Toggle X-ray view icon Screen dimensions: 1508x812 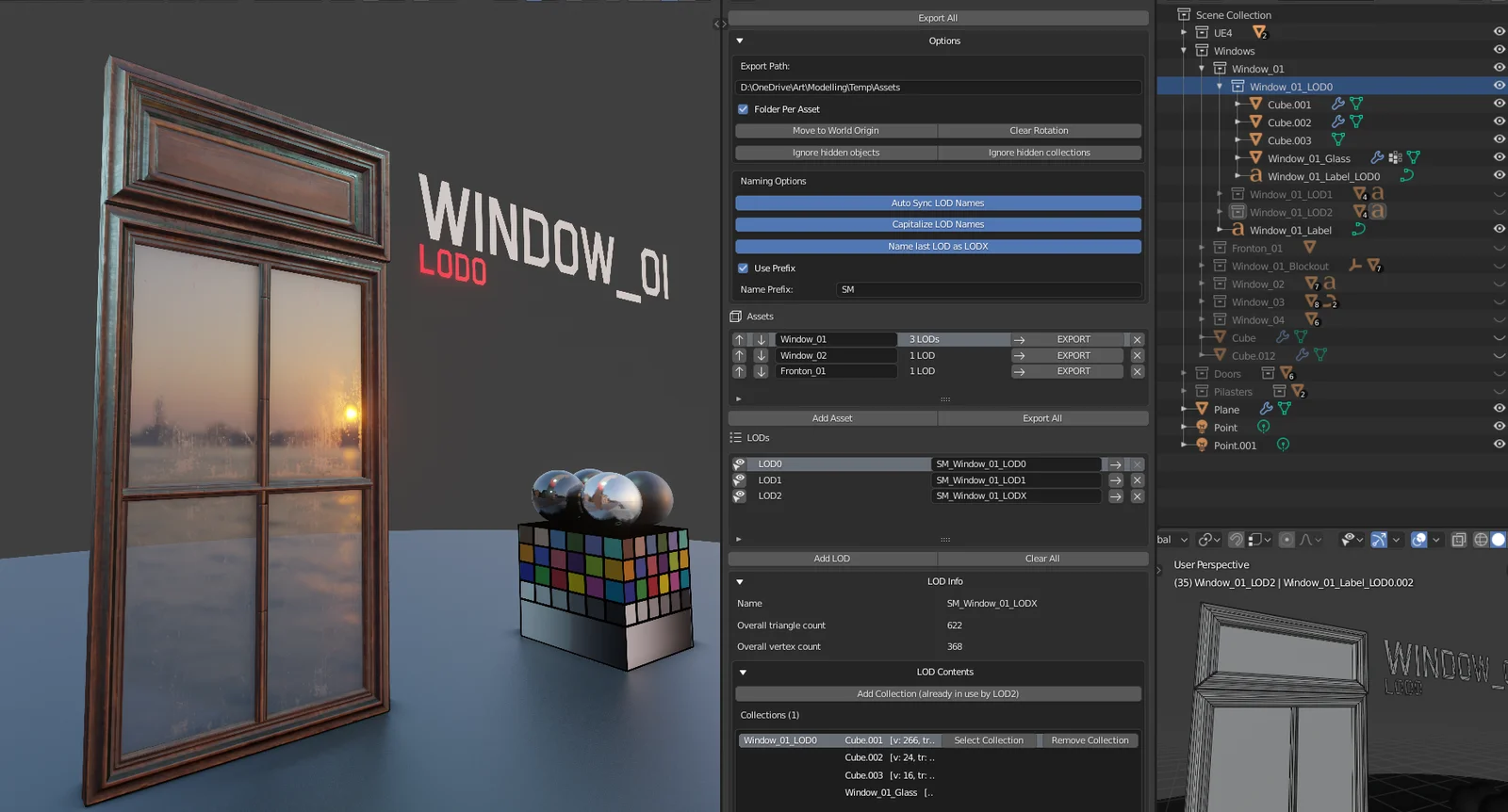tap(1458, 540)
